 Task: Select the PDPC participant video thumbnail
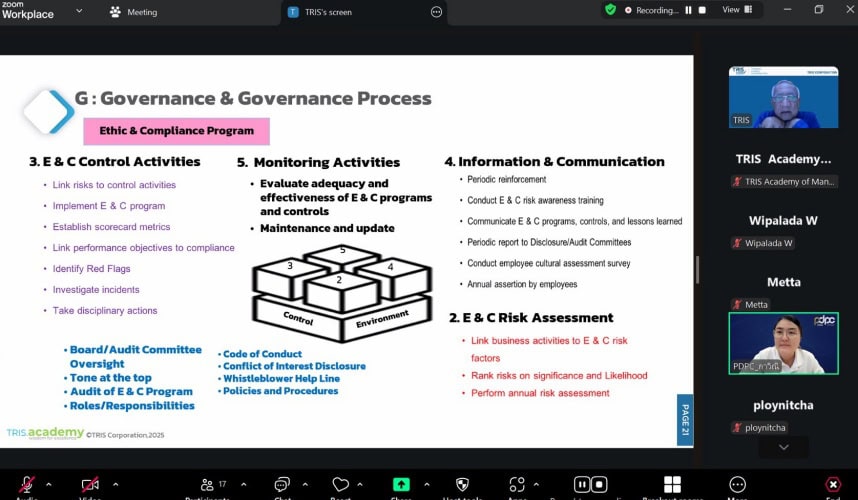[783, 343]
